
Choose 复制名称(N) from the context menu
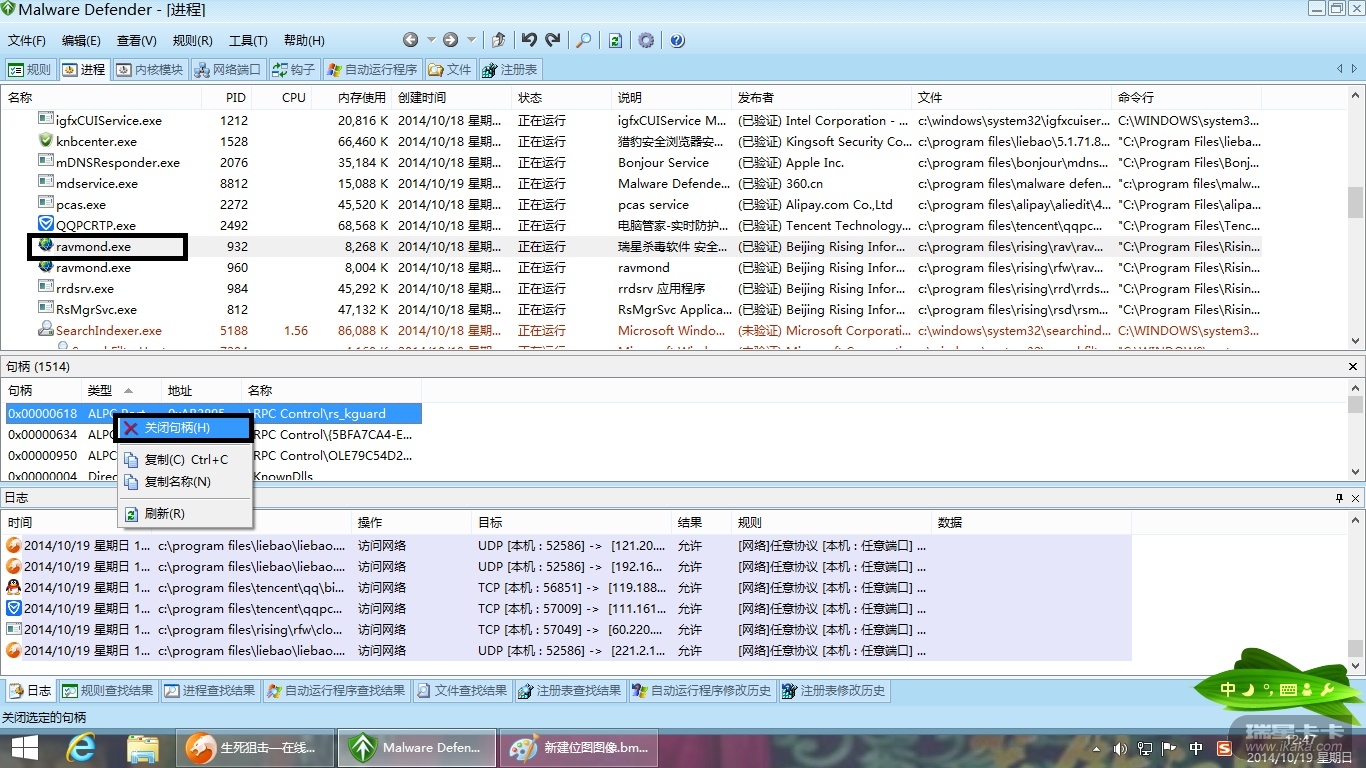177,482
